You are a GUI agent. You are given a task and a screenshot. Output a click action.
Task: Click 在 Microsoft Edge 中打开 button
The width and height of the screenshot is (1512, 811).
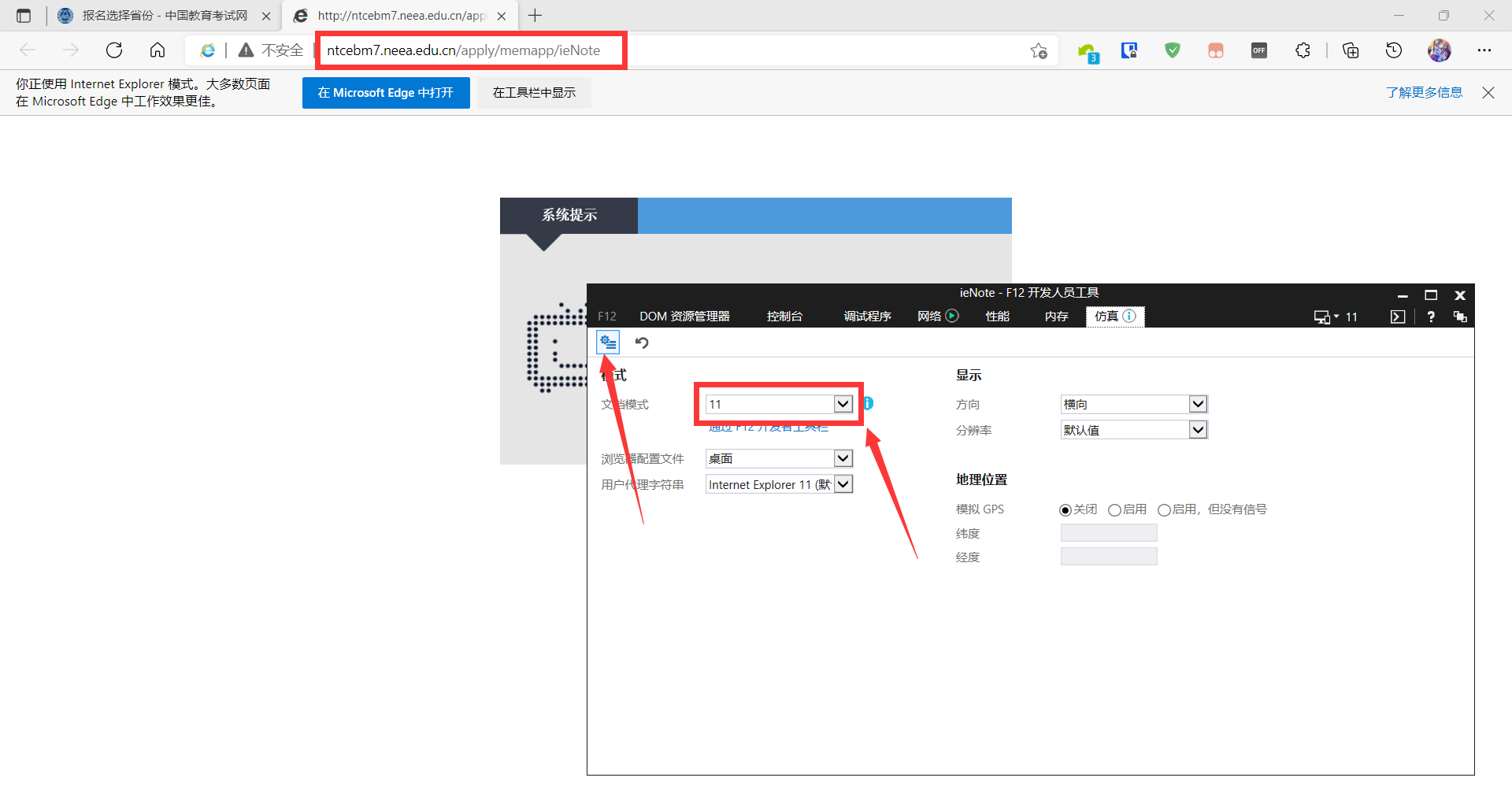[386, 93]
